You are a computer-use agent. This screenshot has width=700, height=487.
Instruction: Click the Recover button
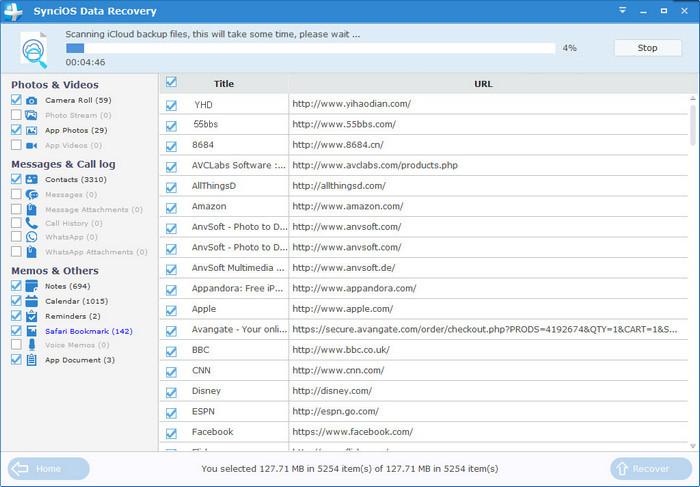click(651, 469)
